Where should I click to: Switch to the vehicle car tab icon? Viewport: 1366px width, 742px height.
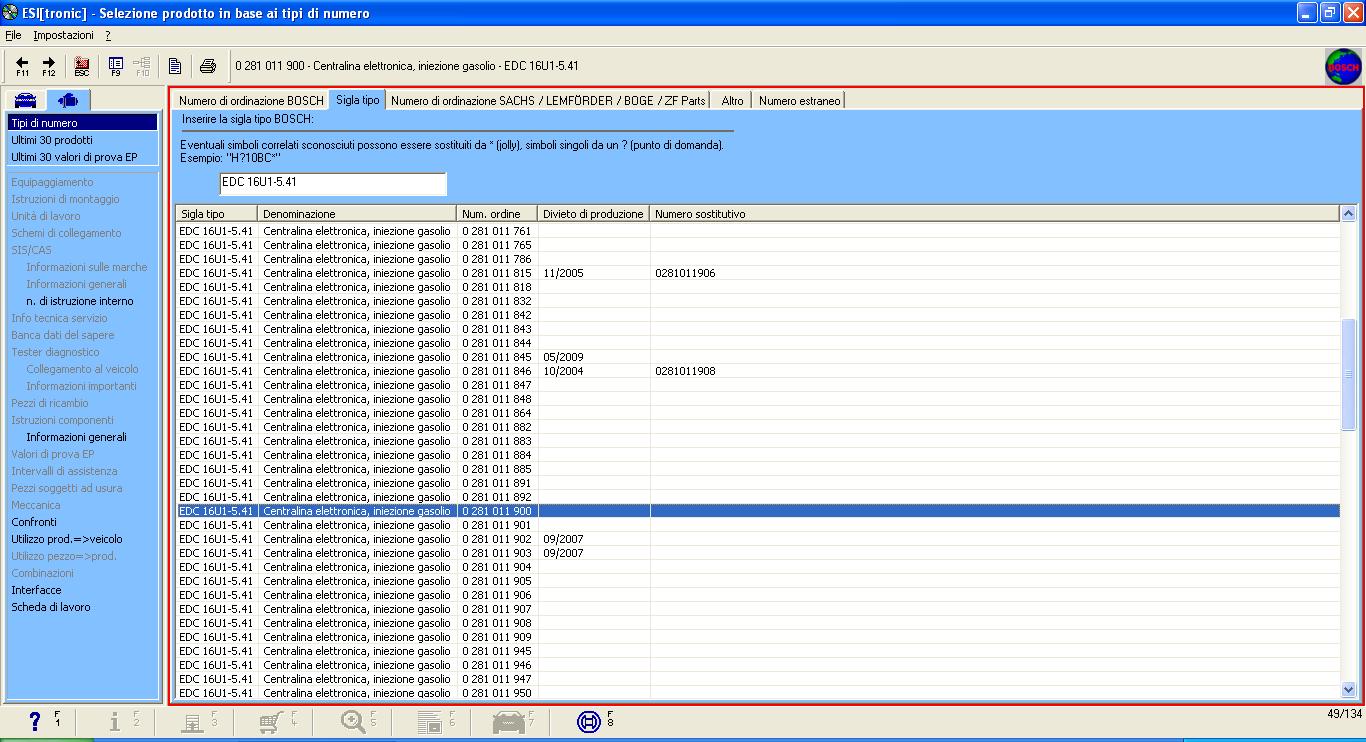tap(26, 100)
